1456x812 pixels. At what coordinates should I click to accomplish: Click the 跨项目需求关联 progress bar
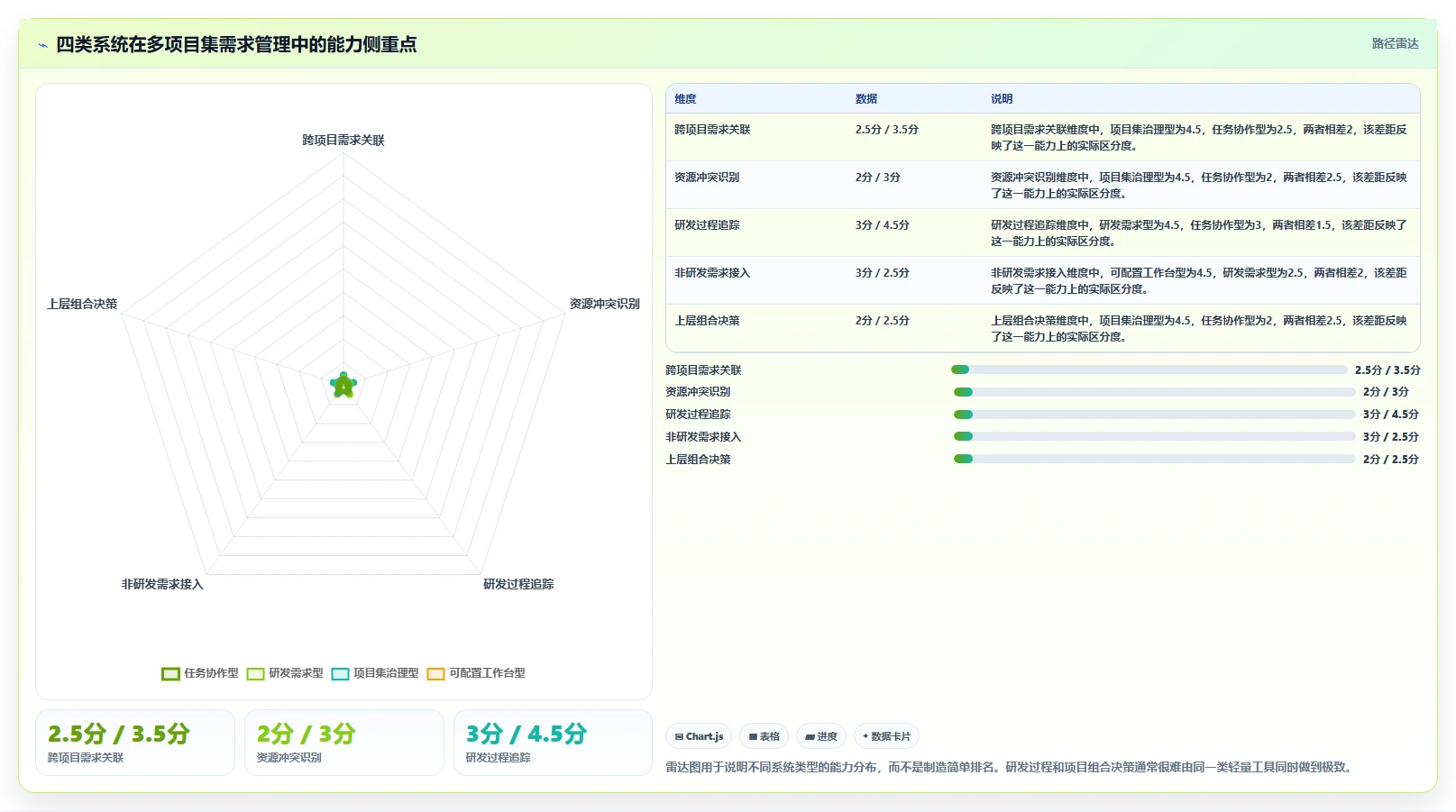tap(1149, 370)
